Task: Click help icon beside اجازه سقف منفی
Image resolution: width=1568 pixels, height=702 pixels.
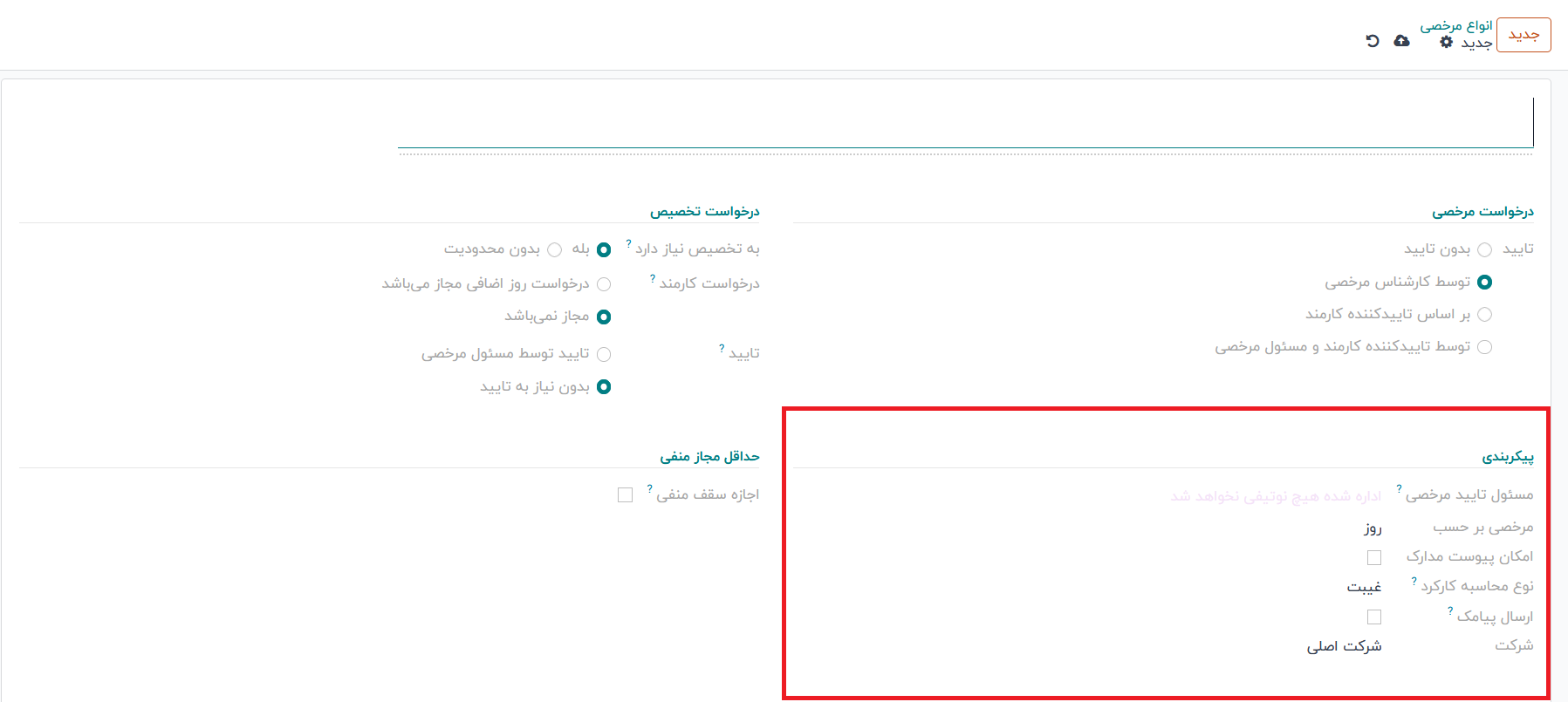Action: coord(649,489)
